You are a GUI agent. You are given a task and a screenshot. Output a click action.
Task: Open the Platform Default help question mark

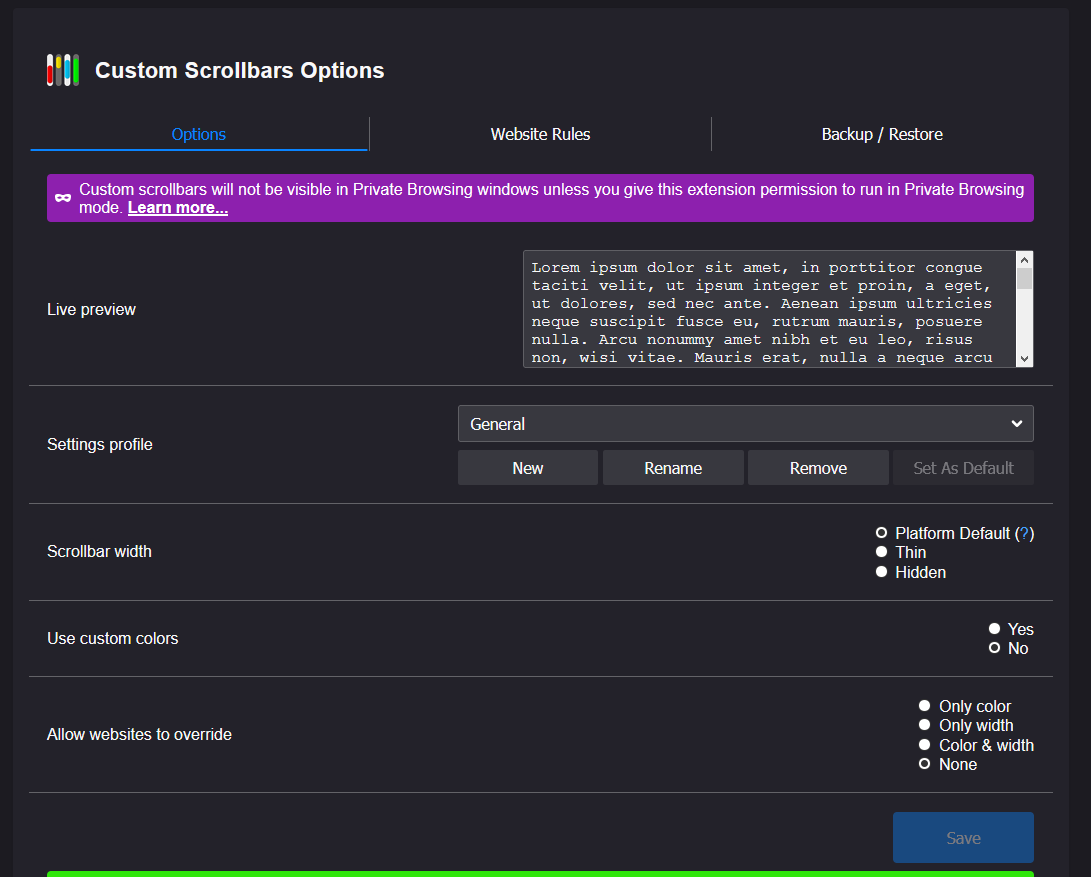pyautogui.click(x=1024, y=533)
